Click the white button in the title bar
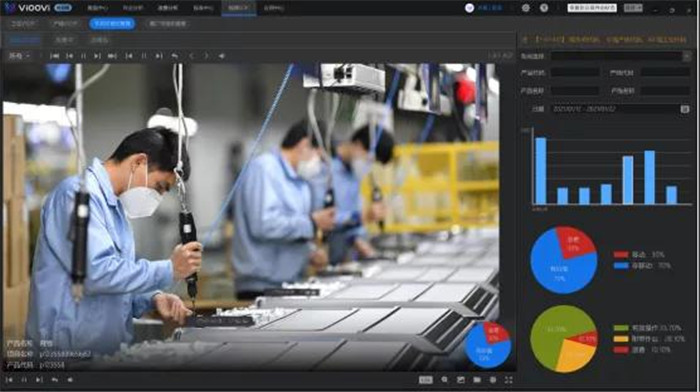The height and width of the screenshot is (392, 700). click(x=592, y=8)
